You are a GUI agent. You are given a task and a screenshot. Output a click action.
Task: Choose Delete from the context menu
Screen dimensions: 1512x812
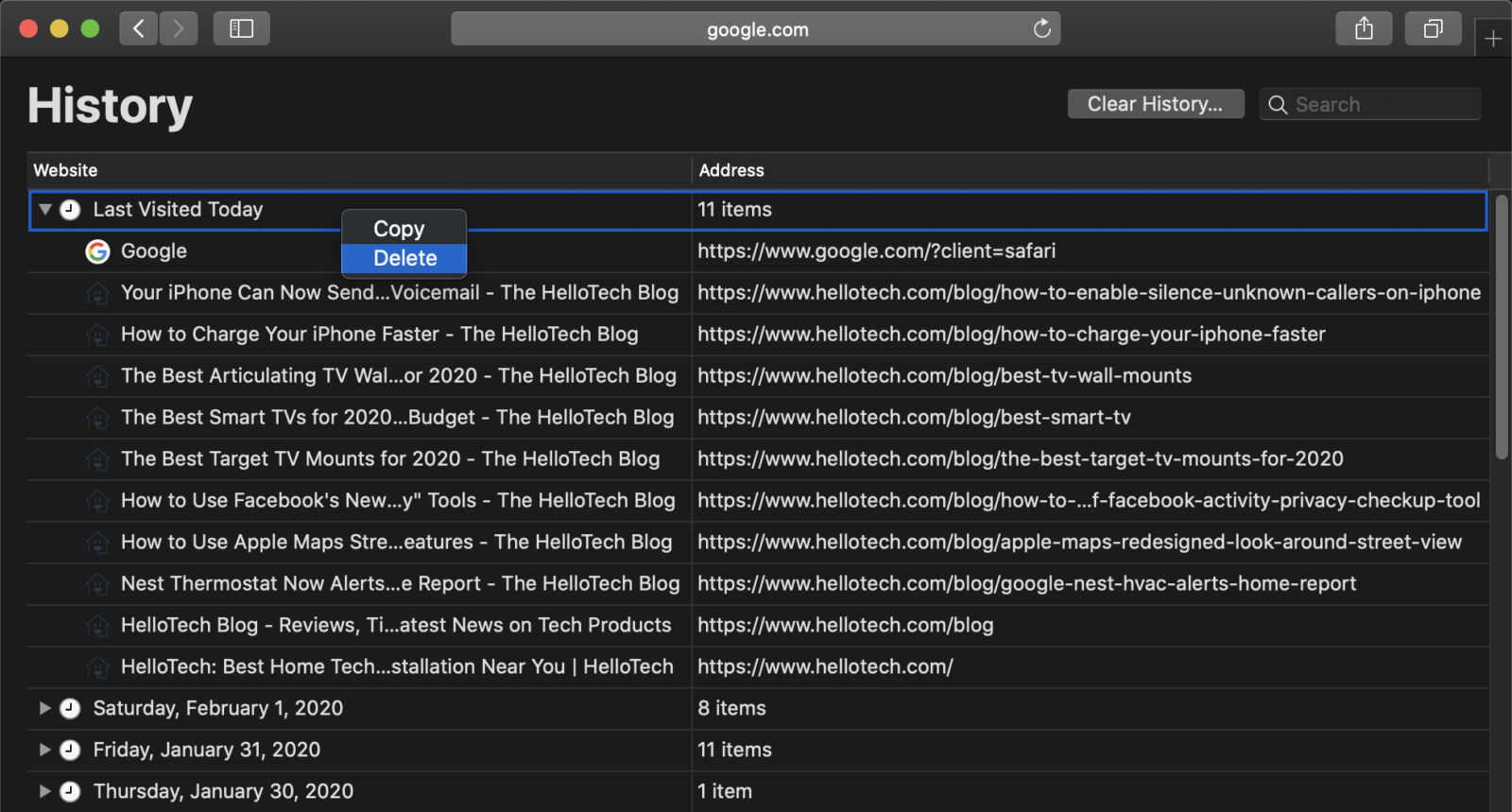coord(404,258)
